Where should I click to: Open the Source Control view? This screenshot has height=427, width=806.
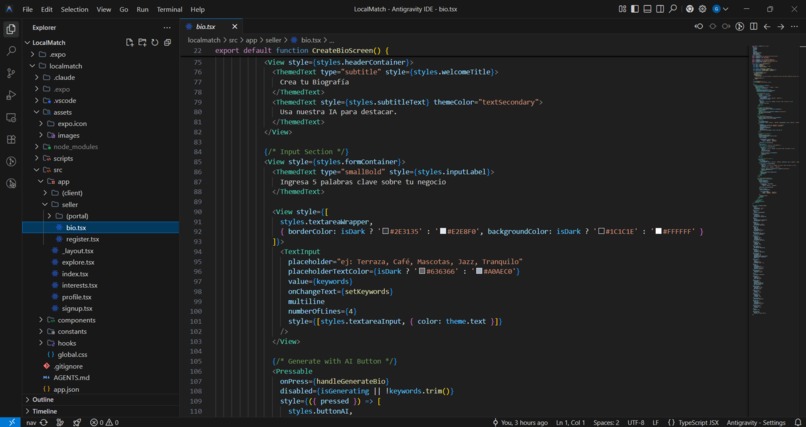coord(11,73)
